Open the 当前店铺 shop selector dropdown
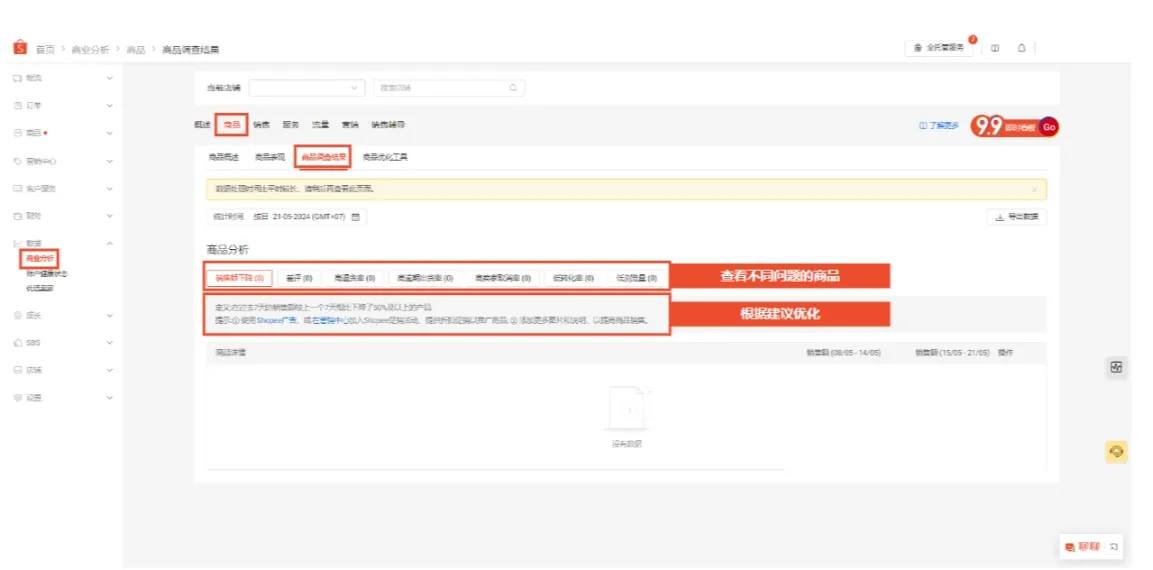 point(307,88)
